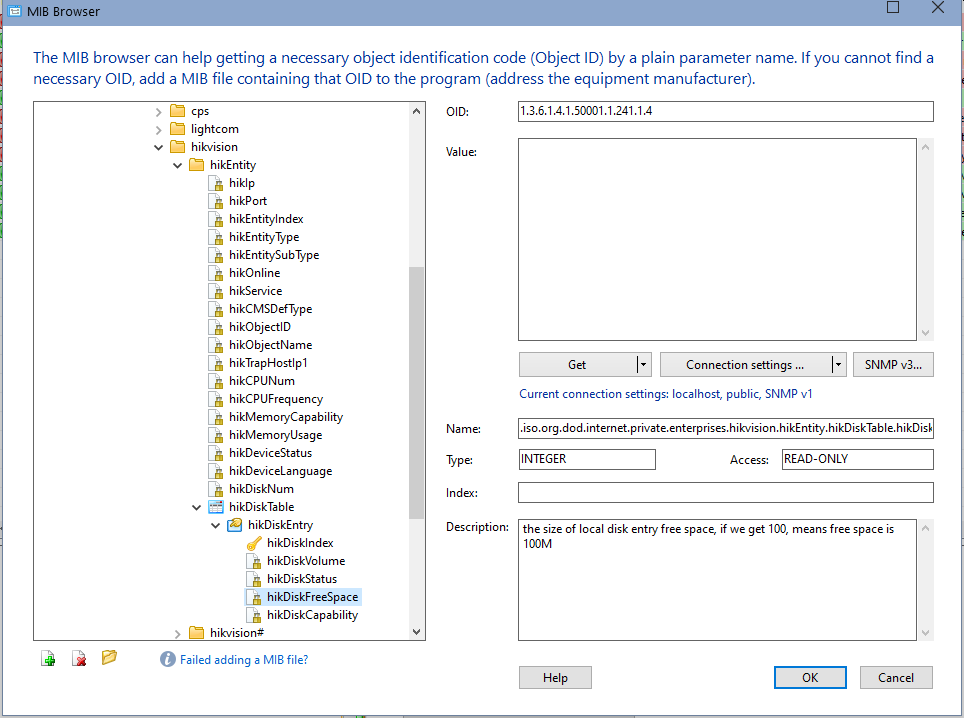
Task: Click the hikPort node icon
Action: click(216, 200)
